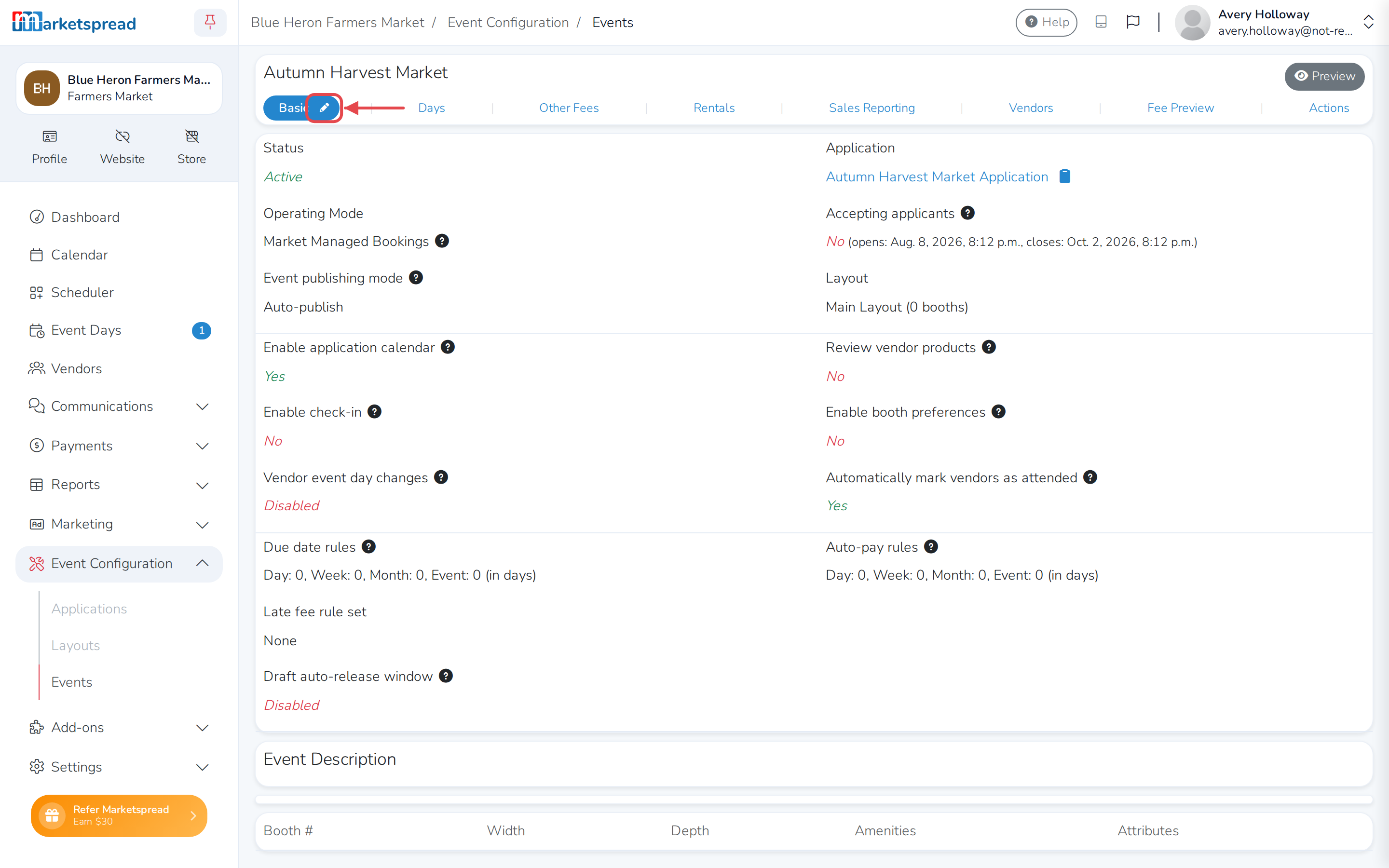Screen dimensions: 1389x868
Task: Open Autumn Harvest Market Application link
Action: coord(937,177)
